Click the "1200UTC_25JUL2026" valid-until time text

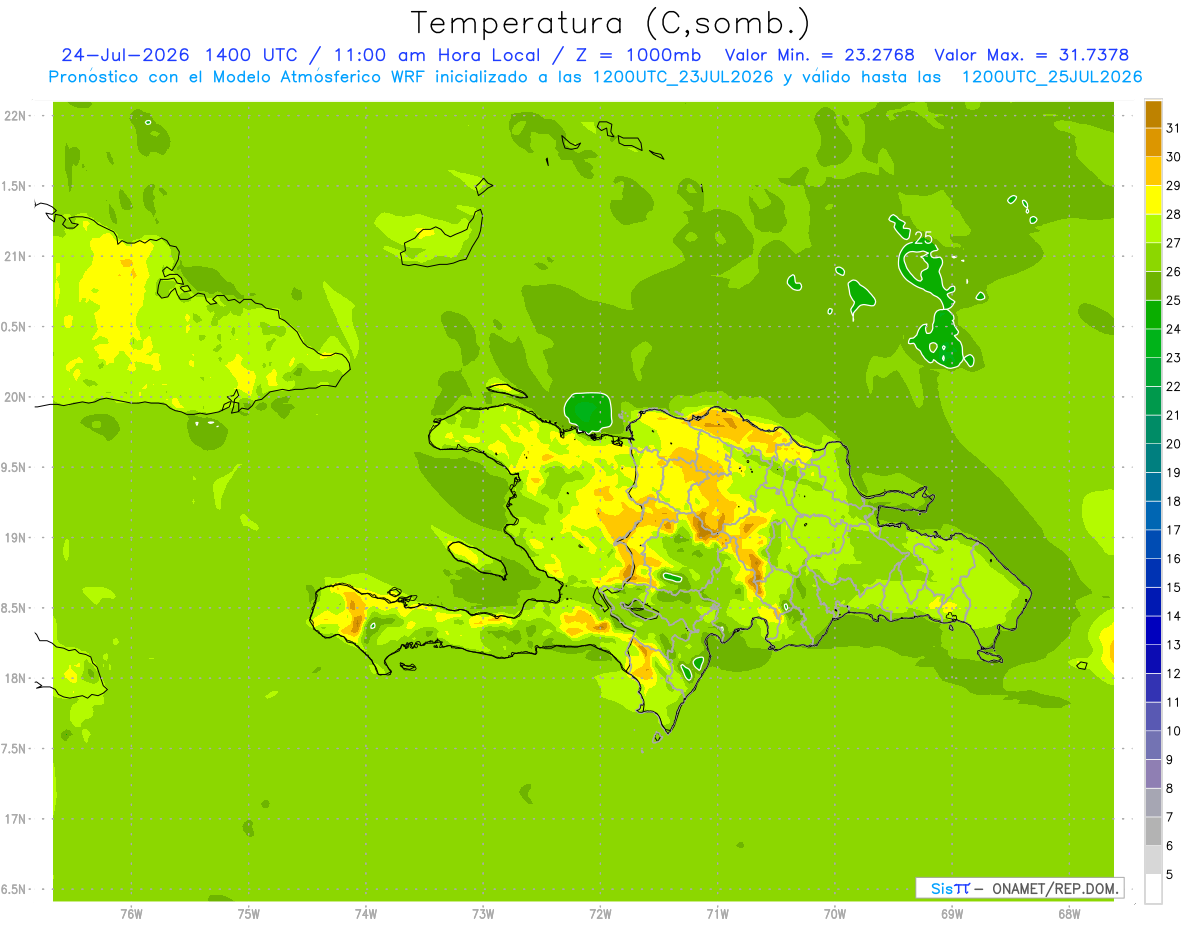coord(1051,77)
